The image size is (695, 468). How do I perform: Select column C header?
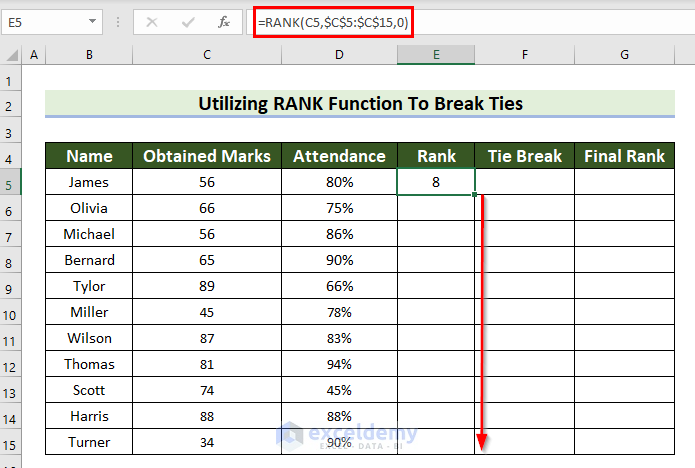click(207, 55)
